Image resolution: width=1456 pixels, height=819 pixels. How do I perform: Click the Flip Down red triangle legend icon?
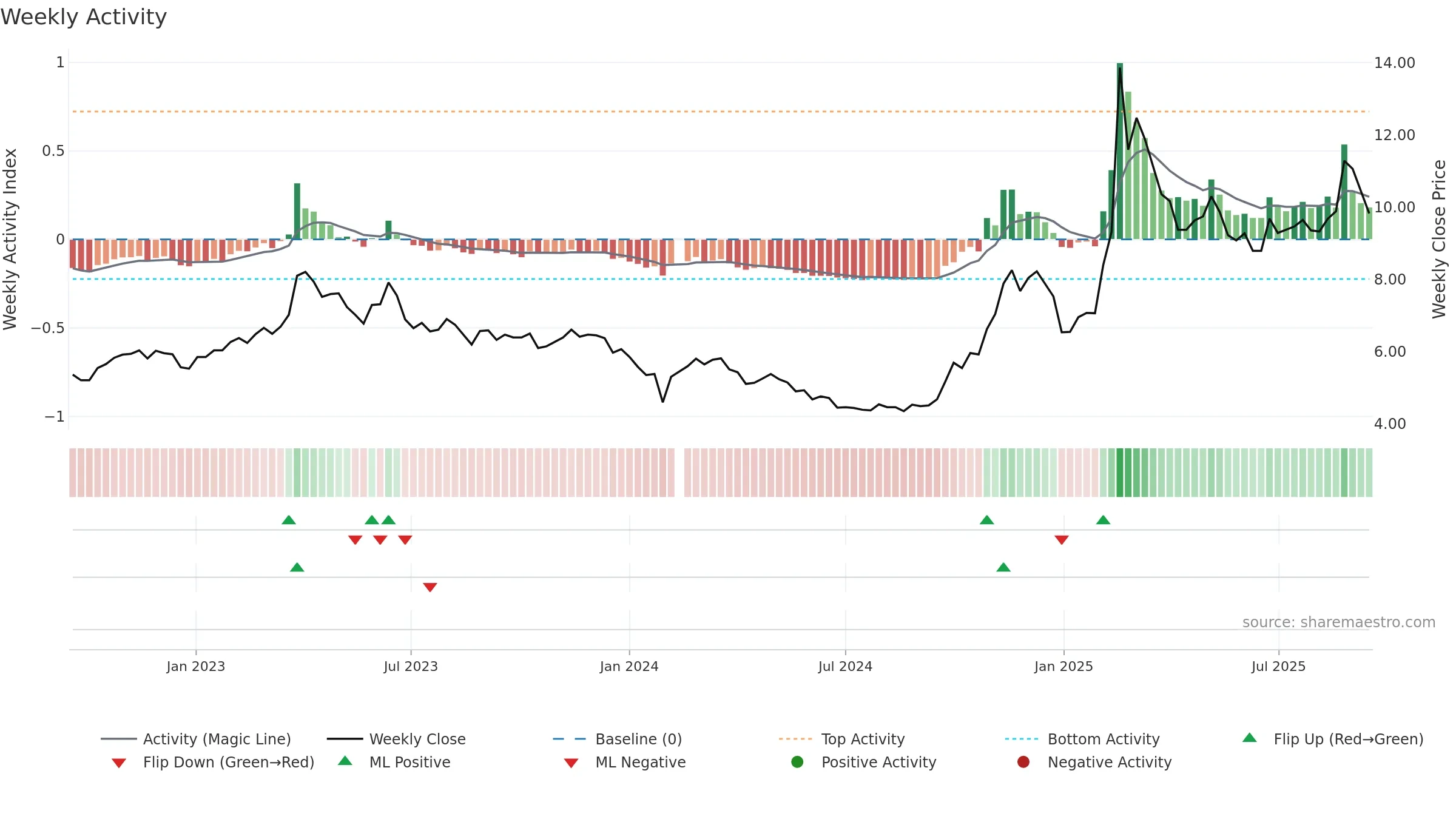tap(119, 763)
